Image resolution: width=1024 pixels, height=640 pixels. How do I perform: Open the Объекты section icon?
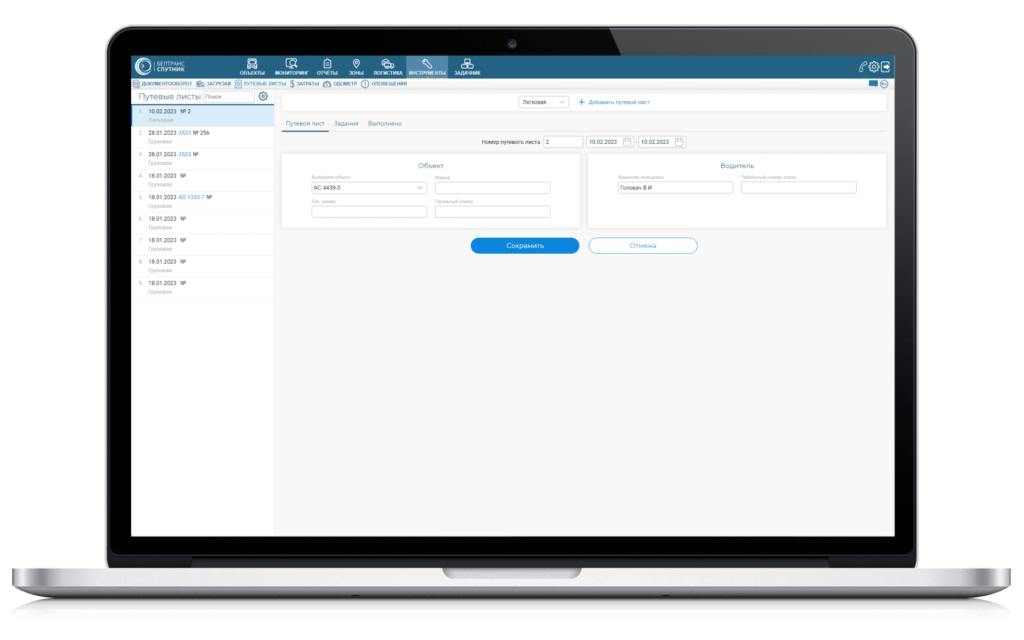click(x=252, y=65)
